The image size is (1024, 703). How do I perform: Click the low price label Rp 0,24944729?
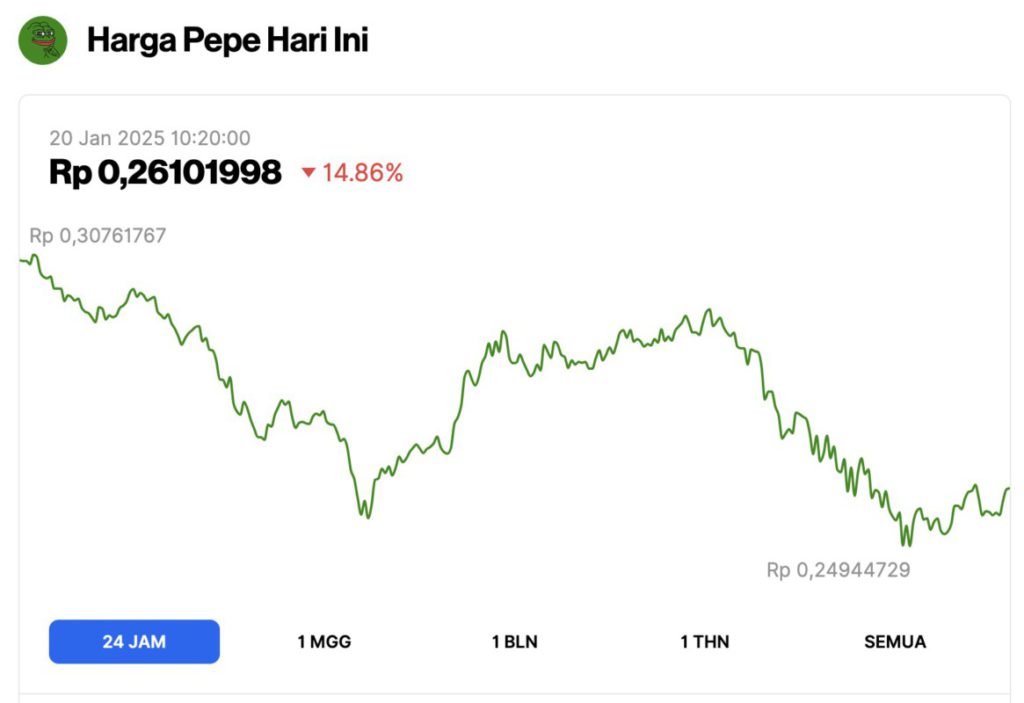[838, 570]
